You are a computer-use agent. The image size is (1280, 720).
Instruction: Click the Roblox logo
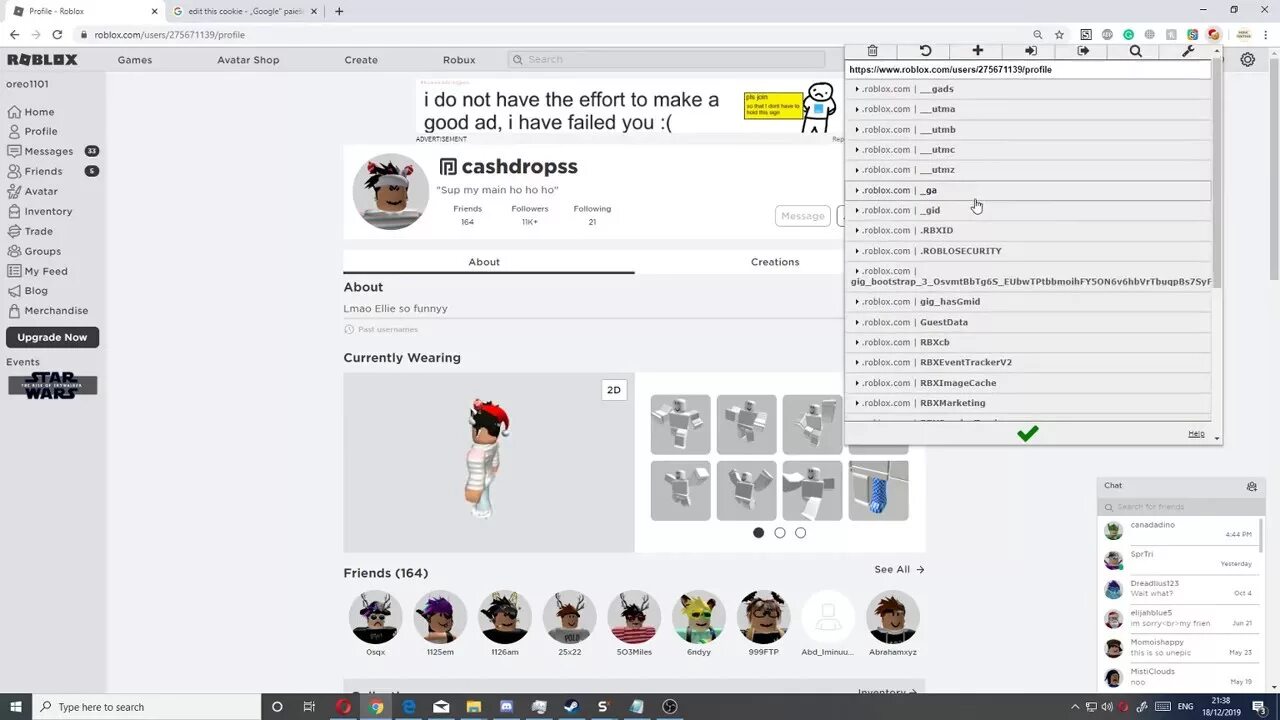(42, 60)
